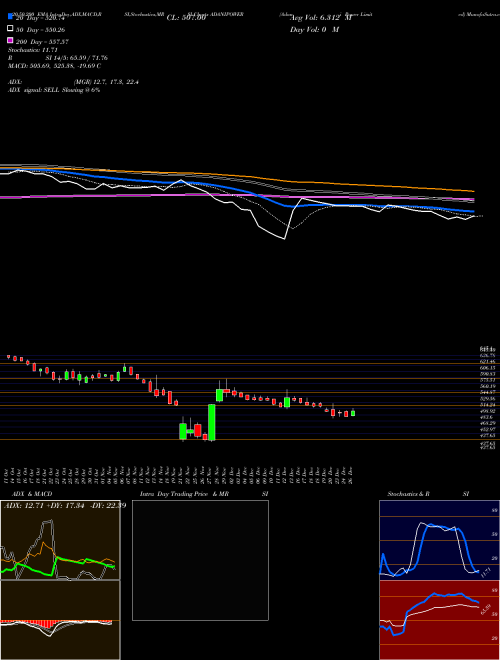Click the 'SI 14/5: 65.59 / 71.76' value
Screen dimensions: 500x660
tap(77, 58)
